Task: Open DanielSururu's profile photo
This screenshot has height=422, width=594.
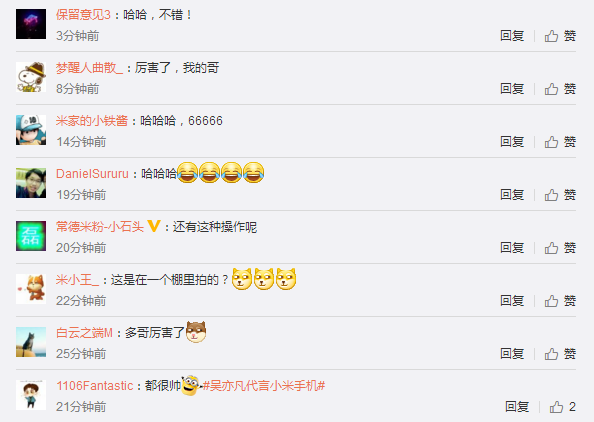Action: (x=31, y=183)
